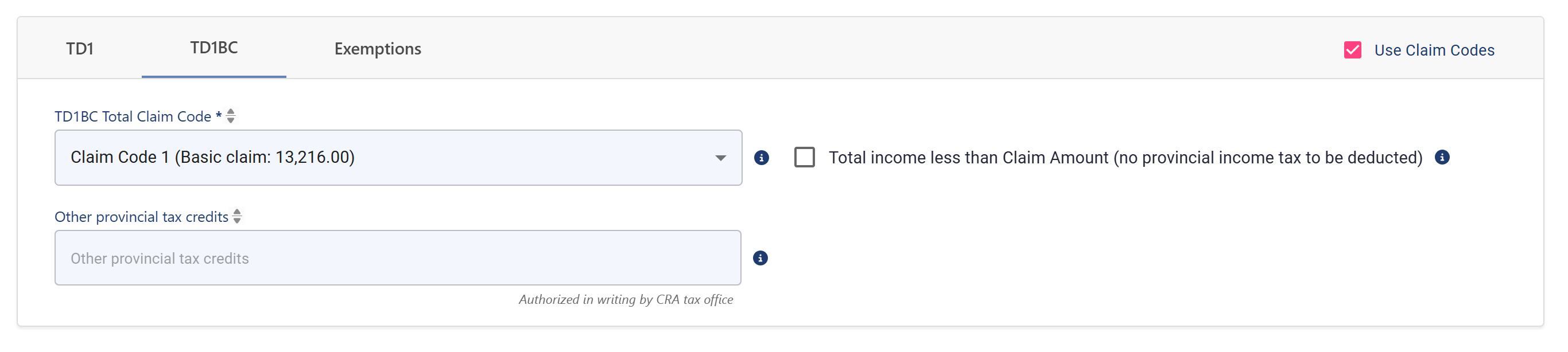Click the TD1BC Total Claim Code field label

pyautogui.click(x=138, y=116)
